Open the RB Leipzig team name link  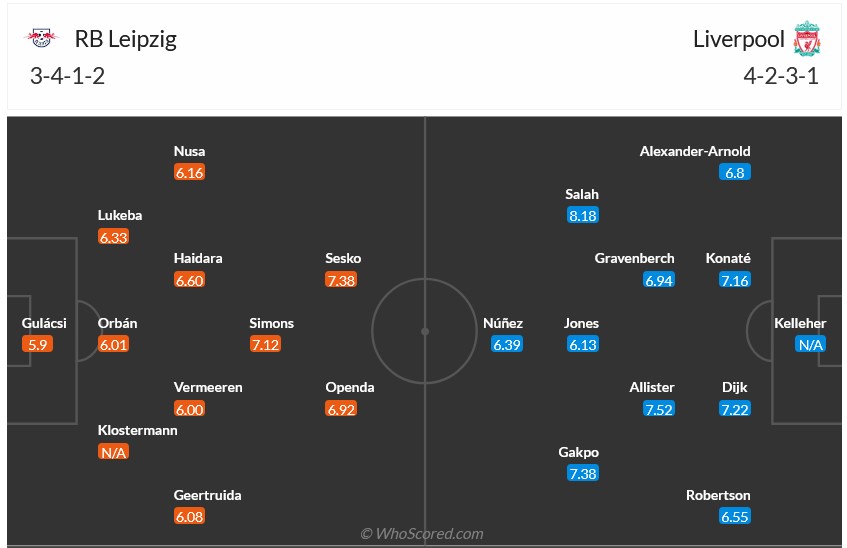pyautogui.click(x=126, y=39)
